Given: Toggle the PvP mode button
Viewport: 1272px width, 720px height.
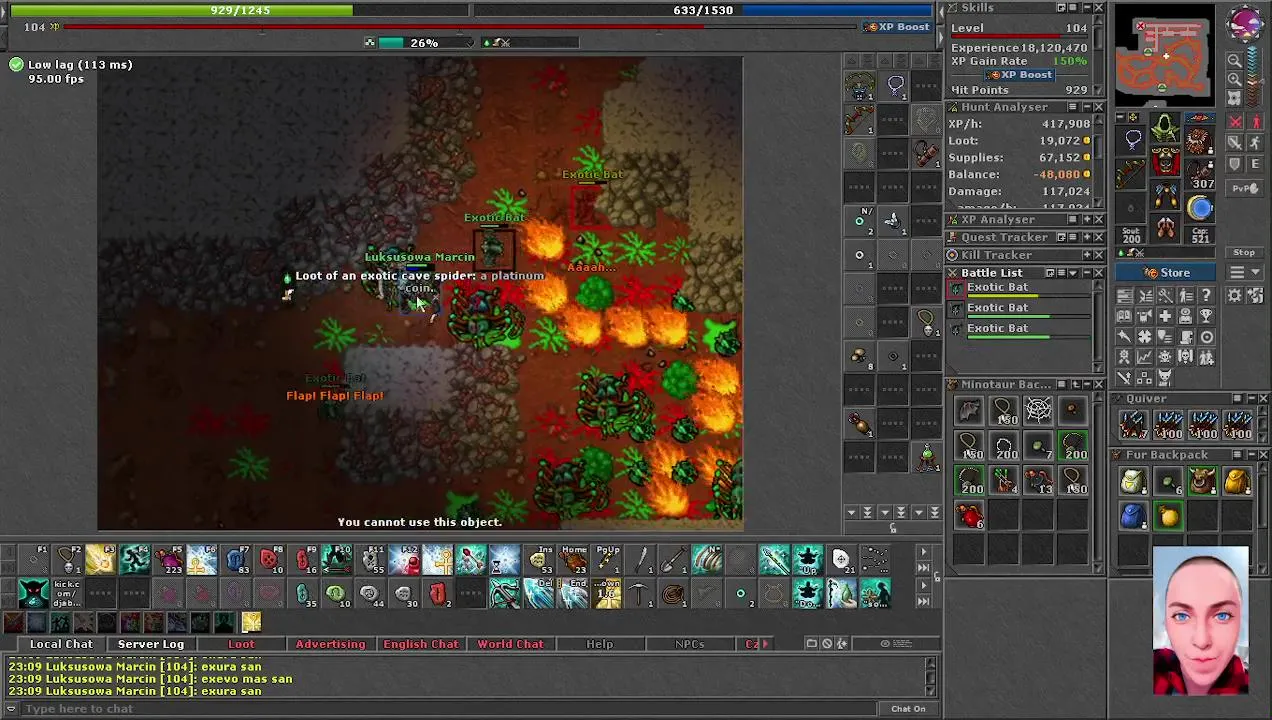Looking at the screenshot, I should pyautogui.click(x=1245, y=188).
